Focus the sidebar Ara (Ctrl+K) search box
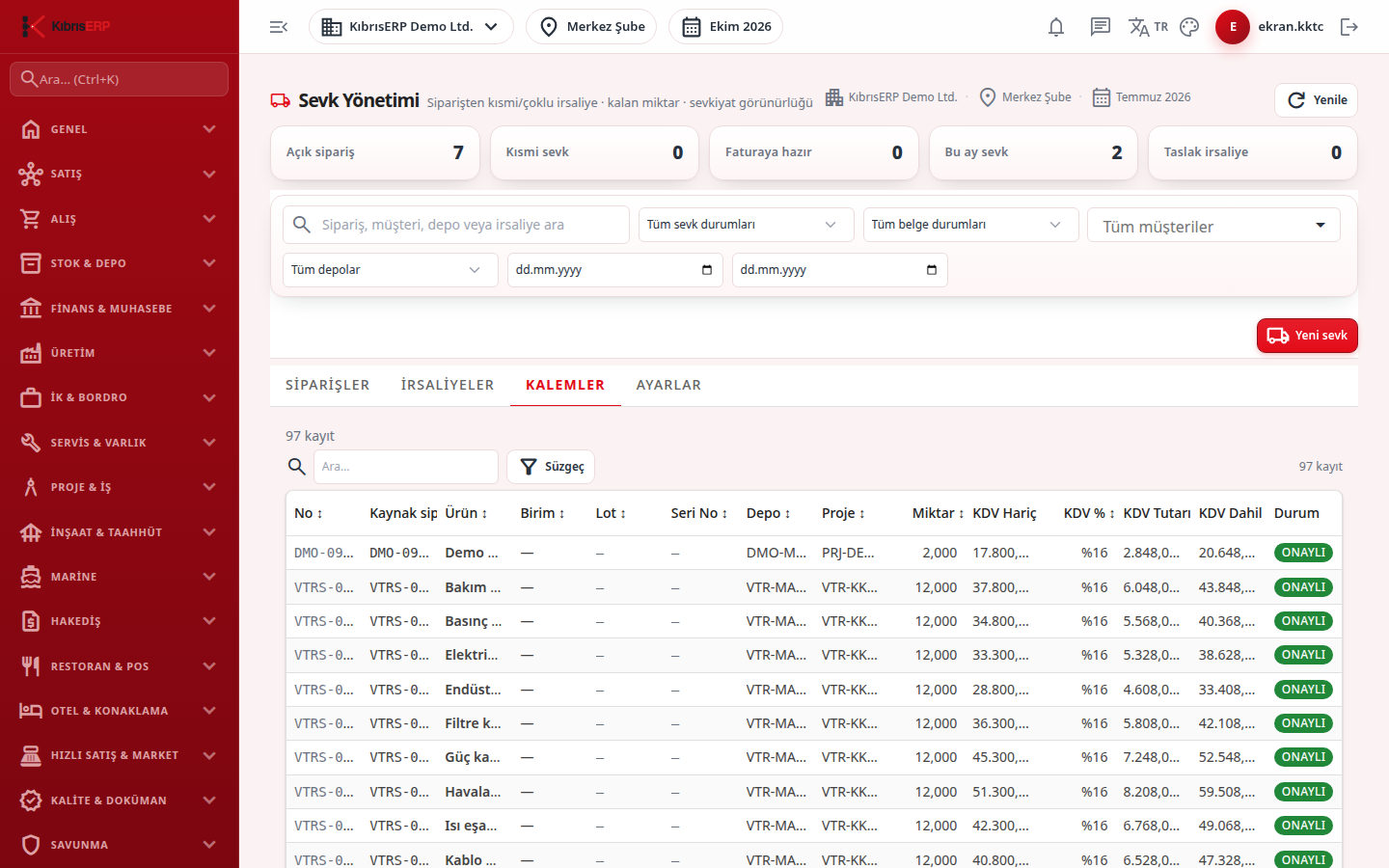 coord(120,79)
